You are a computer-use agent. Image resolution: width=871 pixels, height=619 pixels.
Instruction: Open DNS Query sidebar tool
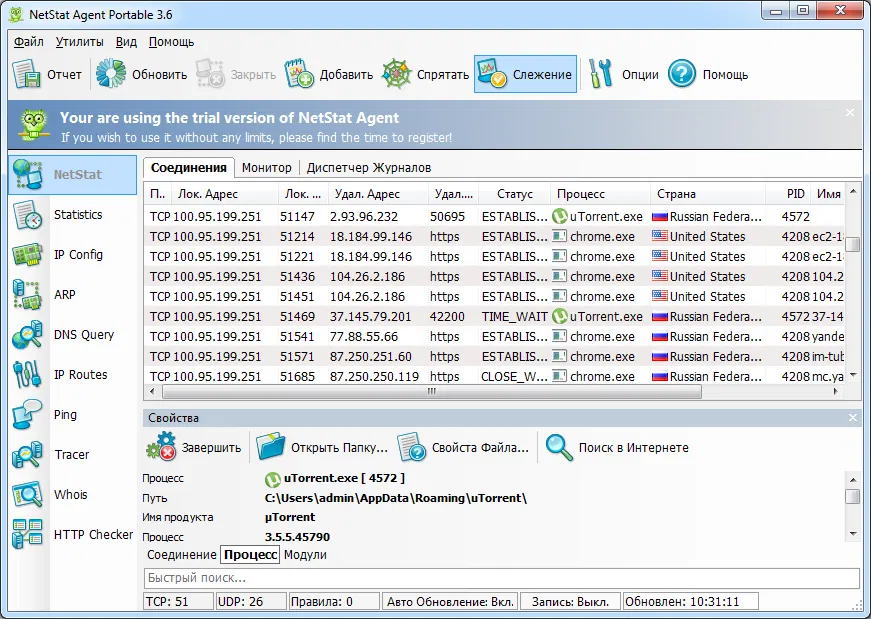click(x=27, y=335)
